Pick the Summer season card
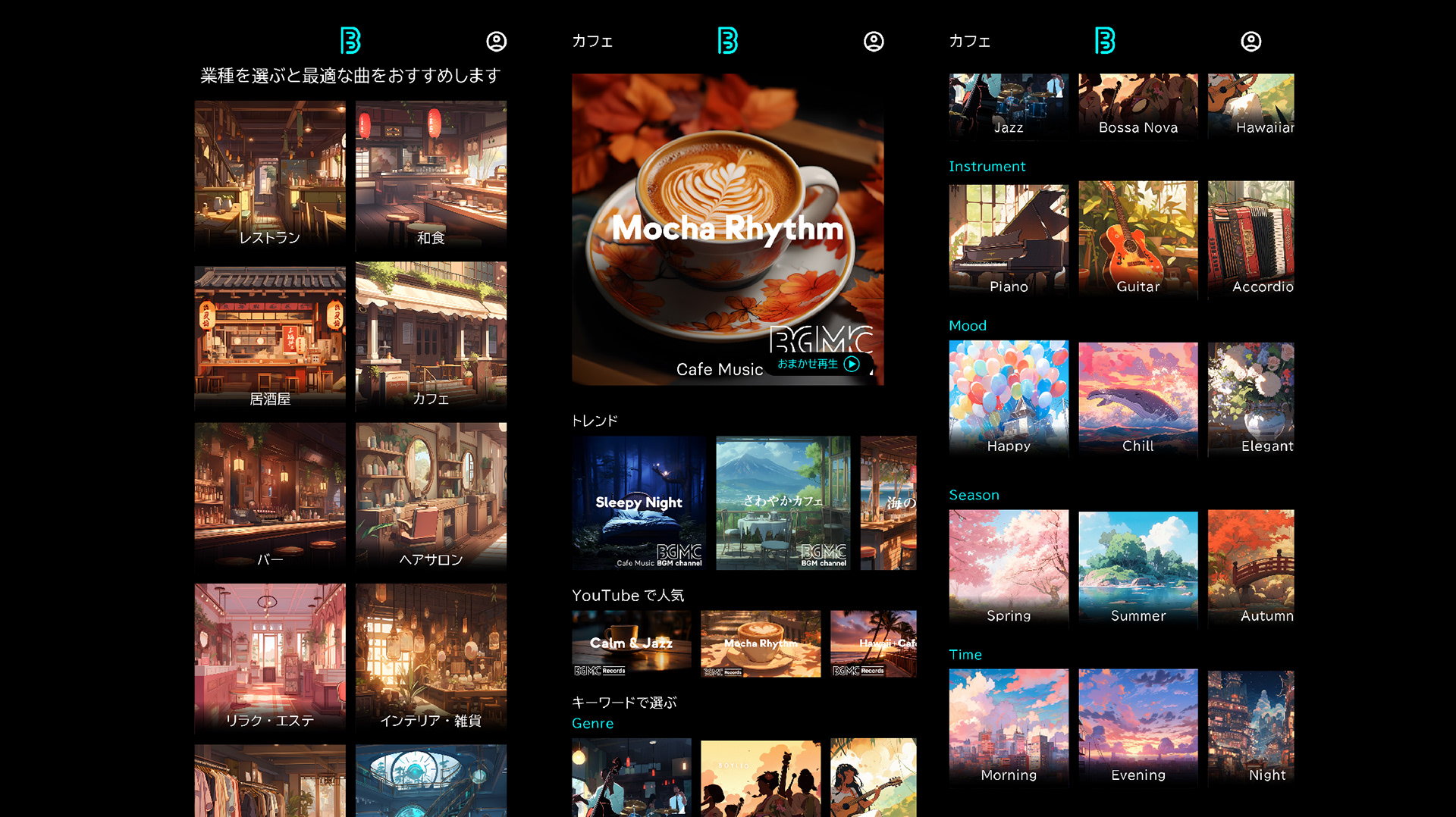1456x817 pixels. [x=1138, y=568]
